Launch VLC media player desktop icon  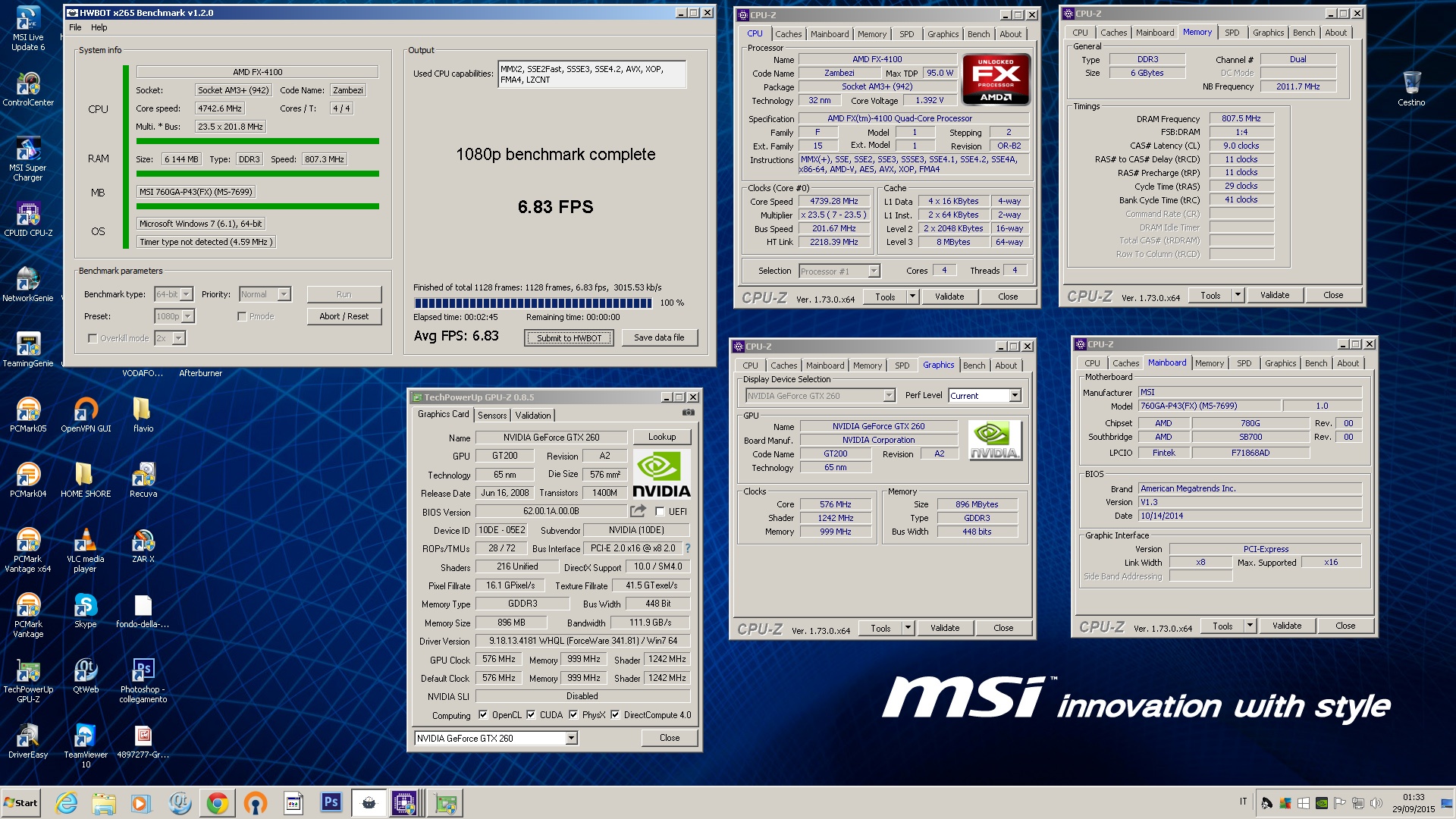click(x=86, y=551)
